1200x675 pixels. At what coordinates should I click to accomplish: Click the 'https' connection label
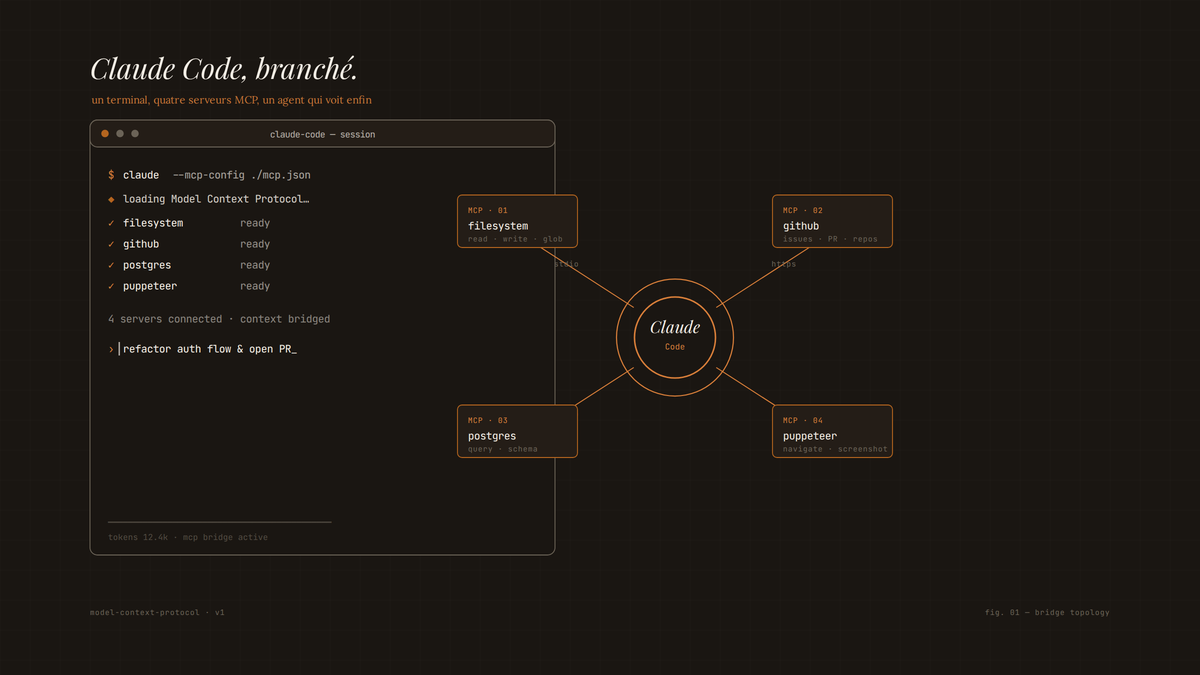[784, 264]
